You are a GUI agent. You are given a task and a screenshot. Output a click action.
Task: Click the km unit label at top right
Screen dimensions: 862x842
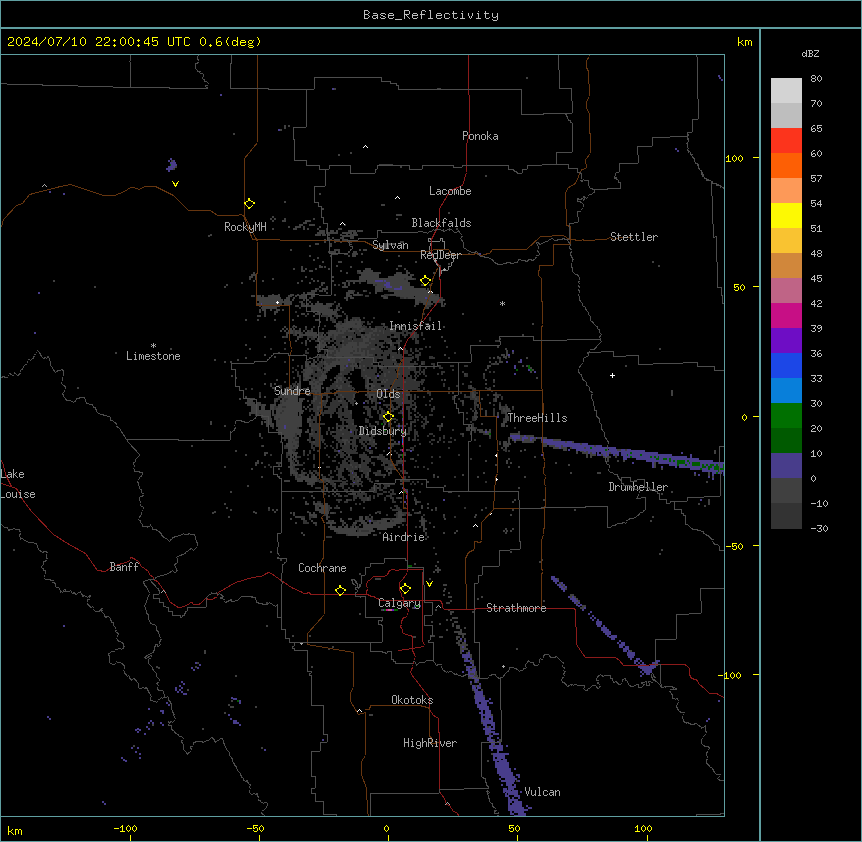point(745,42)
